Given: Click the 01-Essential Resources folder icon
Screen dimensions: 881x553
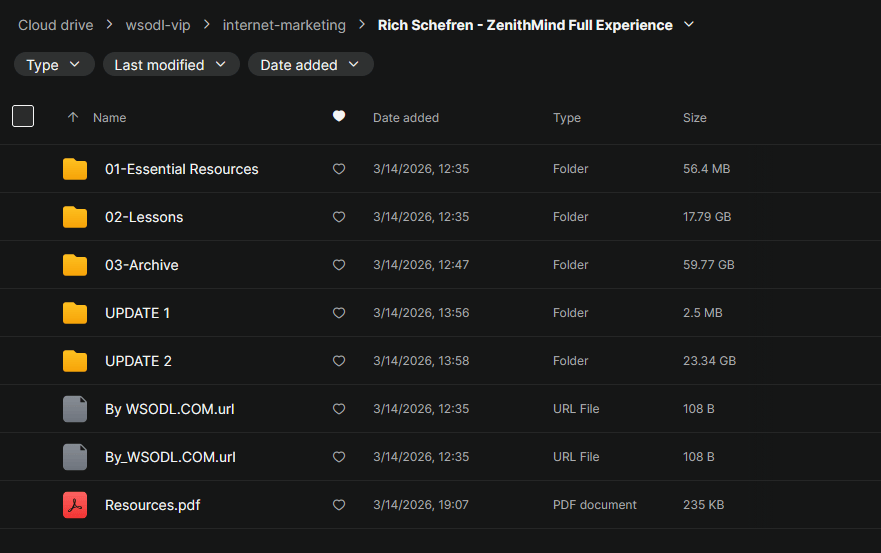Looking at the screenshot, I should (x=75, y=169).
